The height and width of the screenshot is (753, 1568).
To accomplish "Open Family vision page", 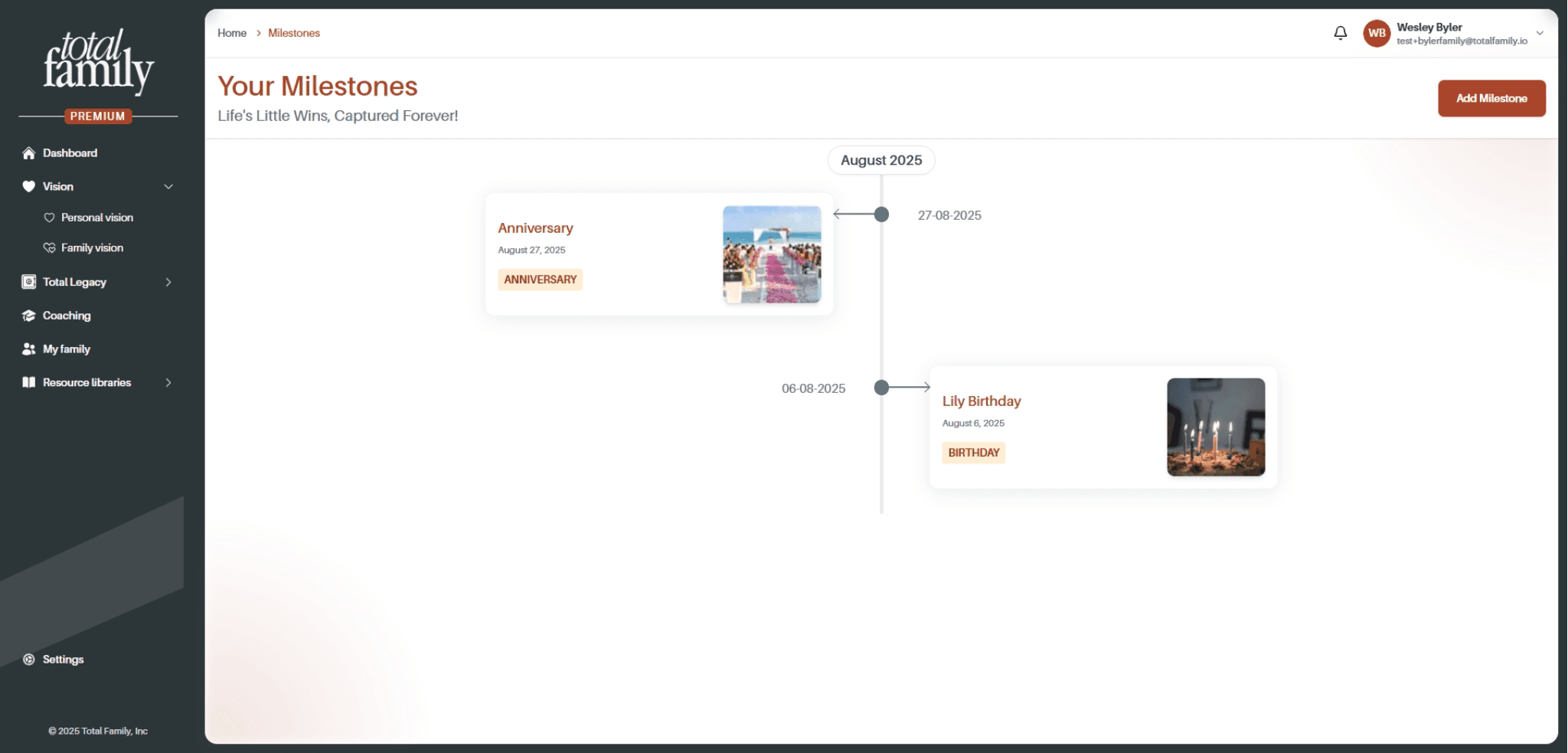I will click(x=92, y=248).
